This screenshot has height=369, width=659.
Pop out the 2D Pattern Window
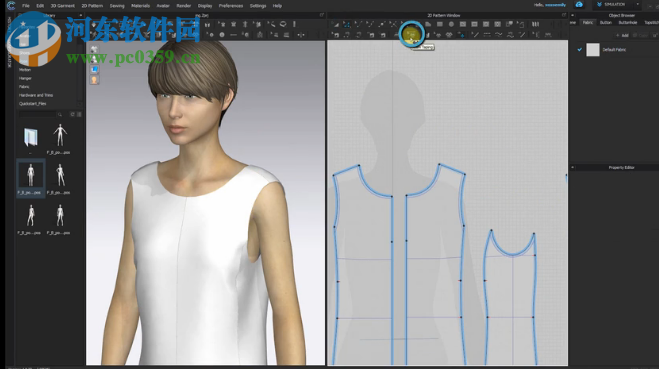click(564, 15)
